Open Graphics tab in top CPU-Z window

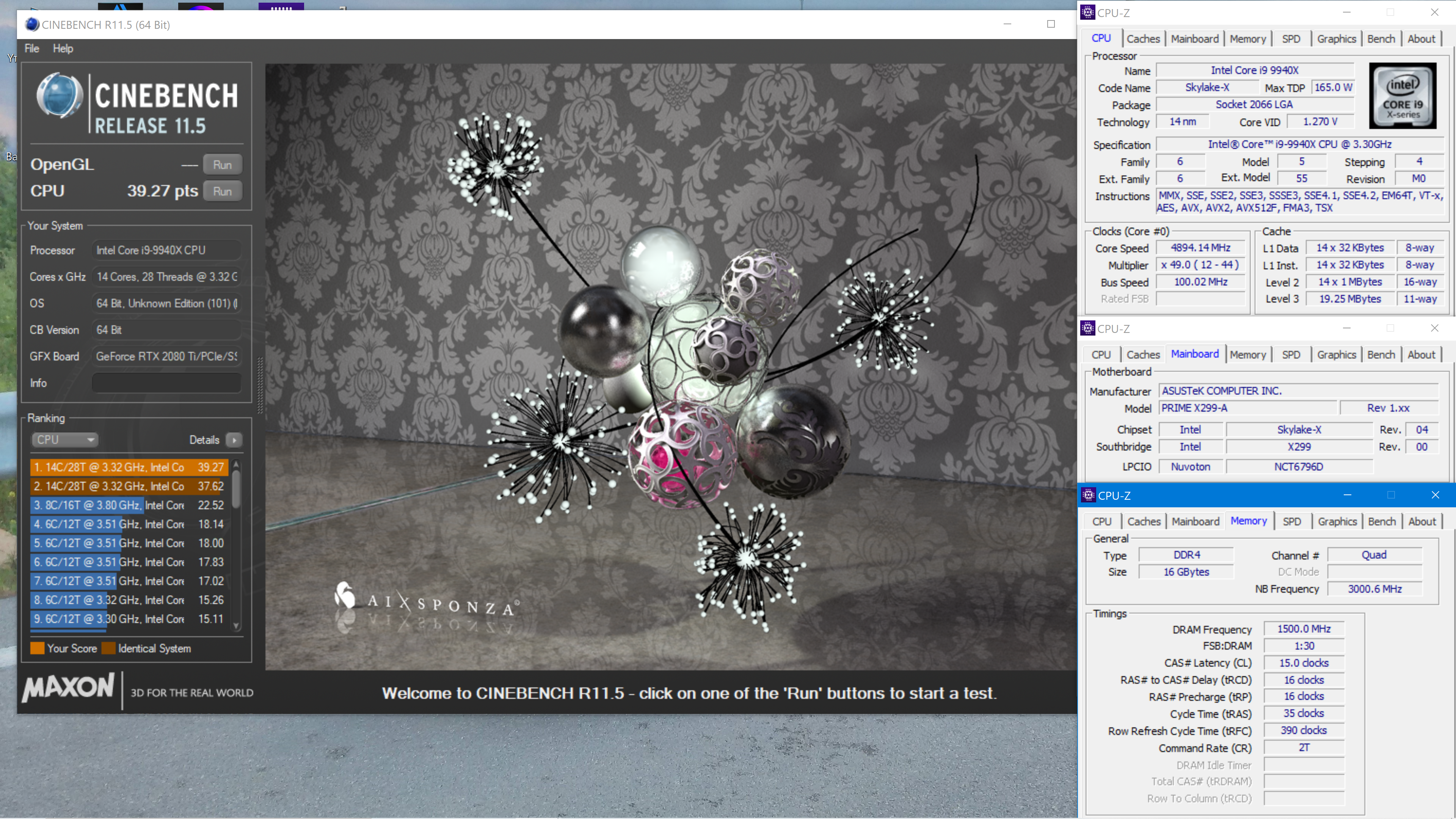(1336, 38)
